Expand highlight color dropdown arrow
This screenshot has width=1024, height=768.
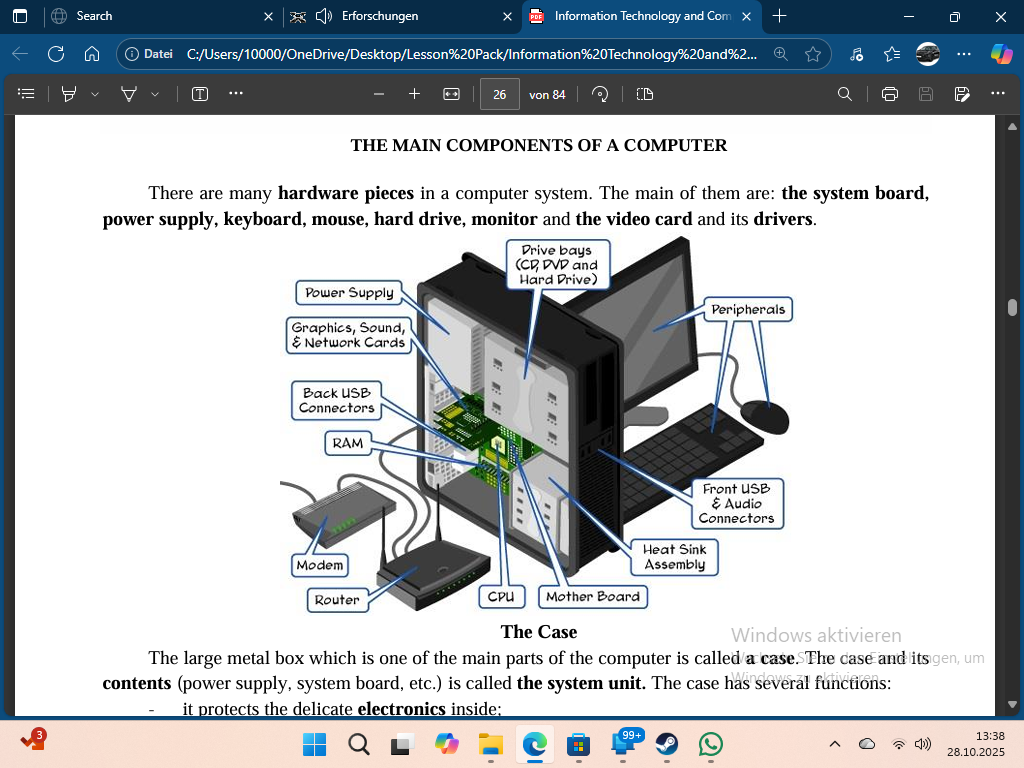[x=95, y=94]
